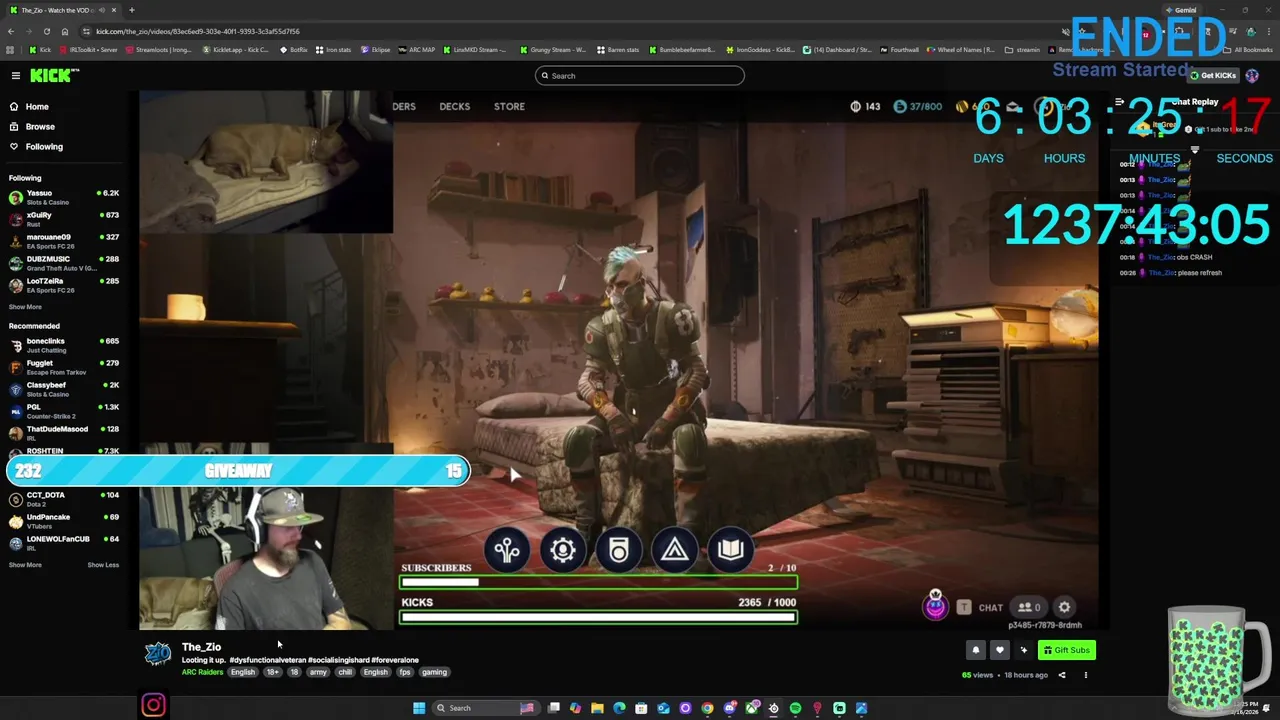Select the gaming stream tag
This screenshot has width=1280, height=720.
click(x=434, y=672)
